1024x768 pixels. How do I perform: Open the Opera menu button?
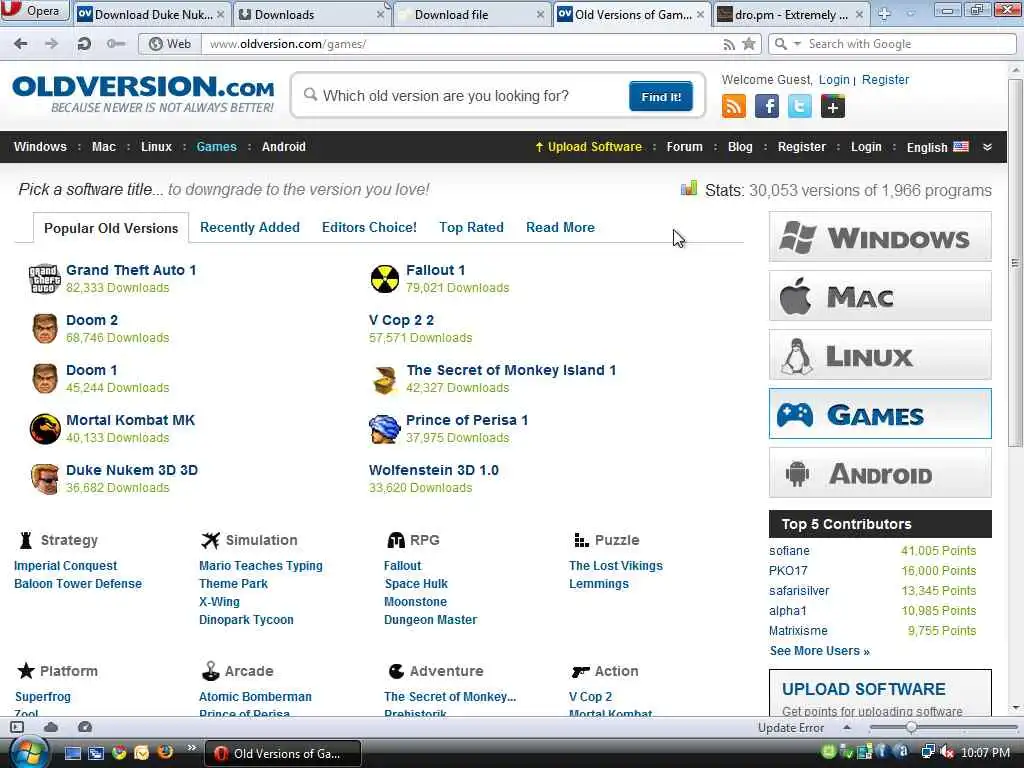(x=34, y=11)
